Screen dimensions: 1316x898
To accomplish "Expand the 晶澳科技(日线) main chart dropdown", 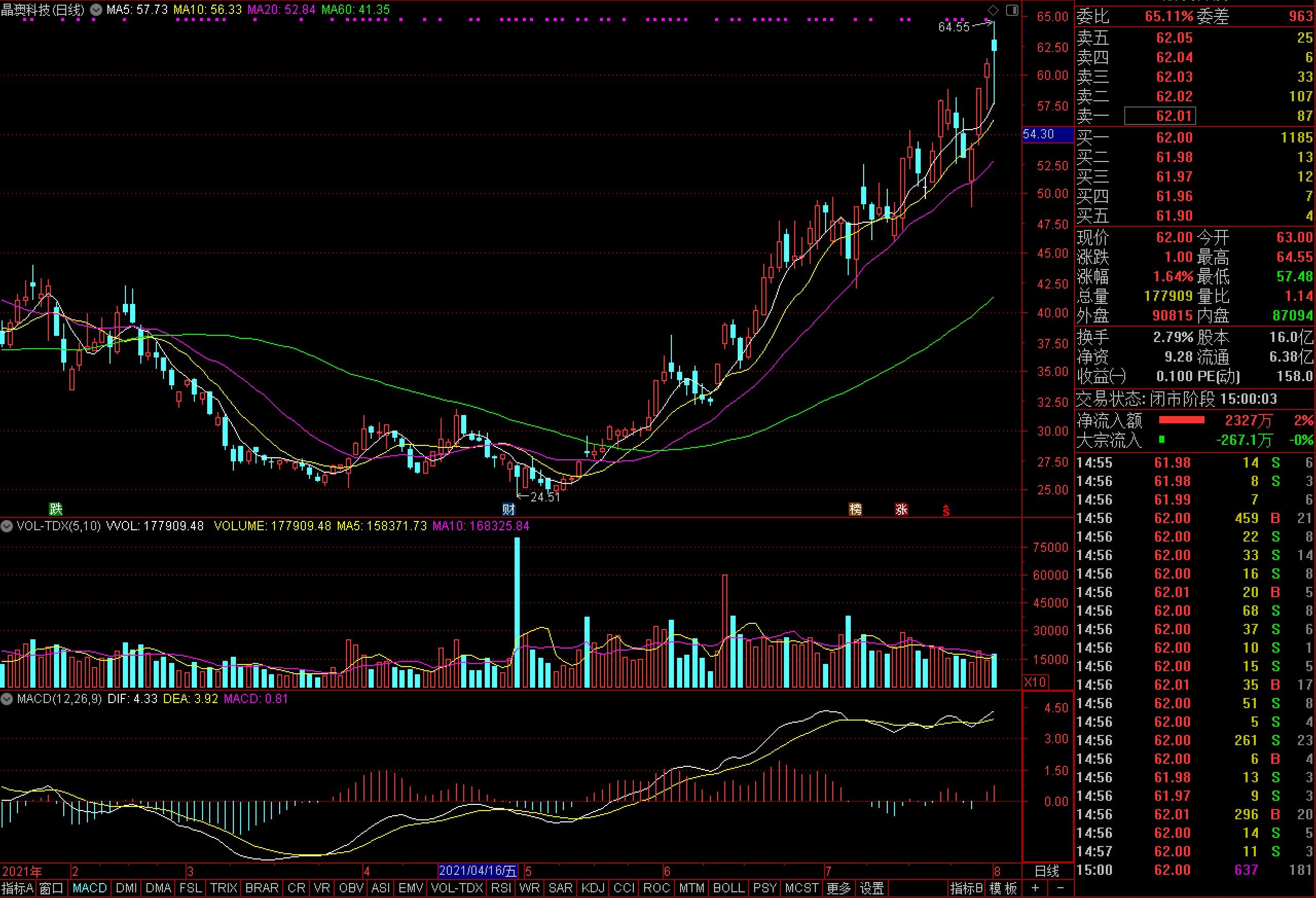I will tap(96, 10).
